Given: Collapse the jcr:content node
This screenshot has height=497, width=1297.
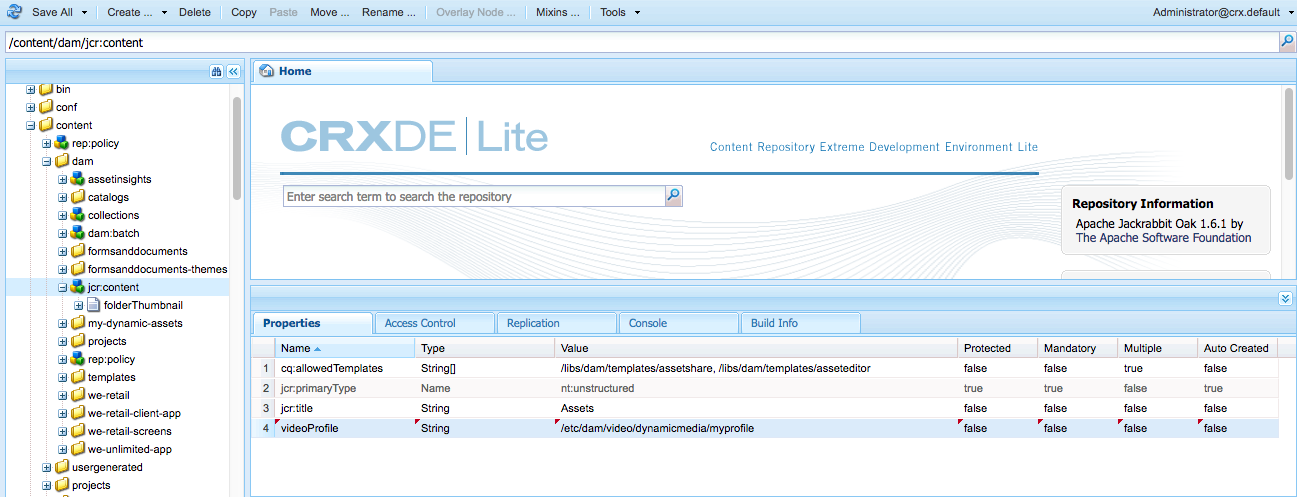Looking at the screenshot, I should [x=63, y=287].
